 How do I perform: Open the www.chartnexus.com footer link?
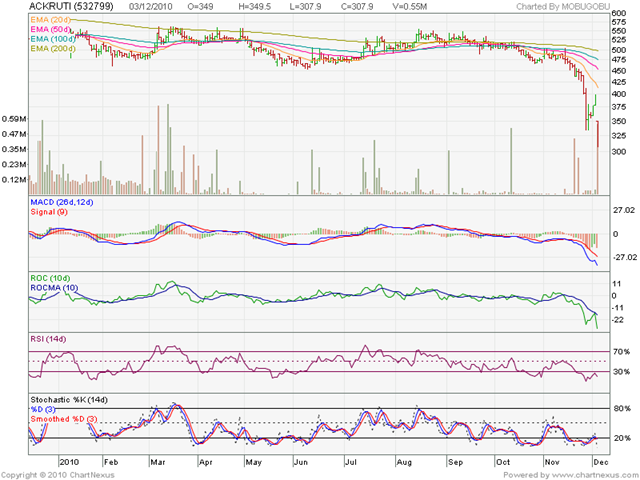click(x=596, y=475)
